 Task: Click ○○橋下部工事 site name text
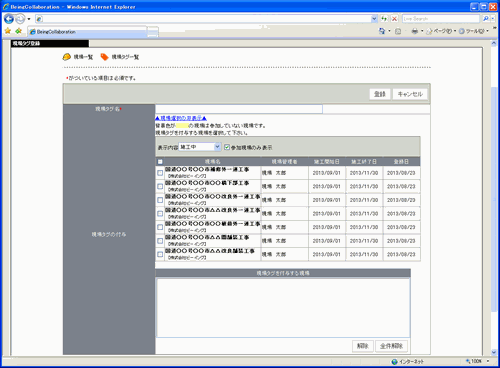pos(207,183)
